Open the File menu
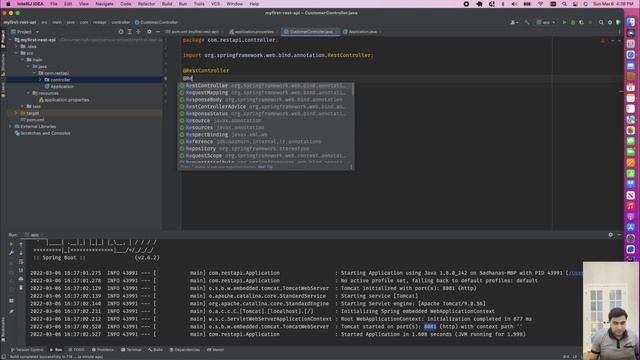Screen dimensions: 640x360 tap(54, 4)
